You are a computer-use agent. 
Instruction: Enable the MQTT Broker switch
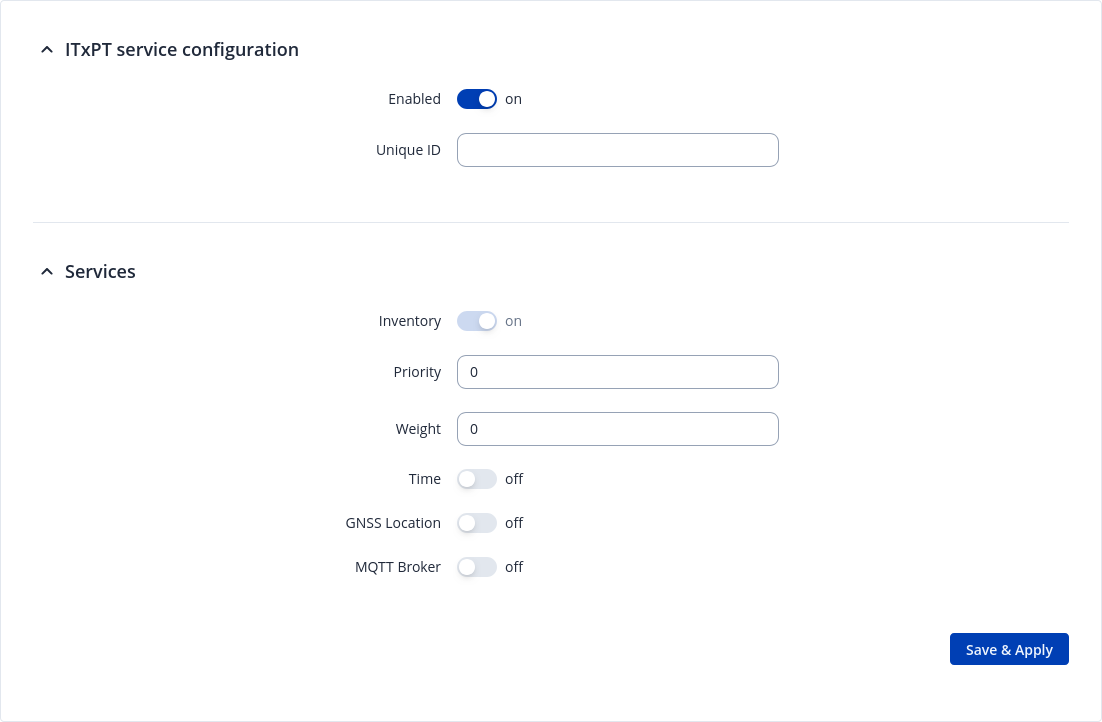tap(477, 567)
